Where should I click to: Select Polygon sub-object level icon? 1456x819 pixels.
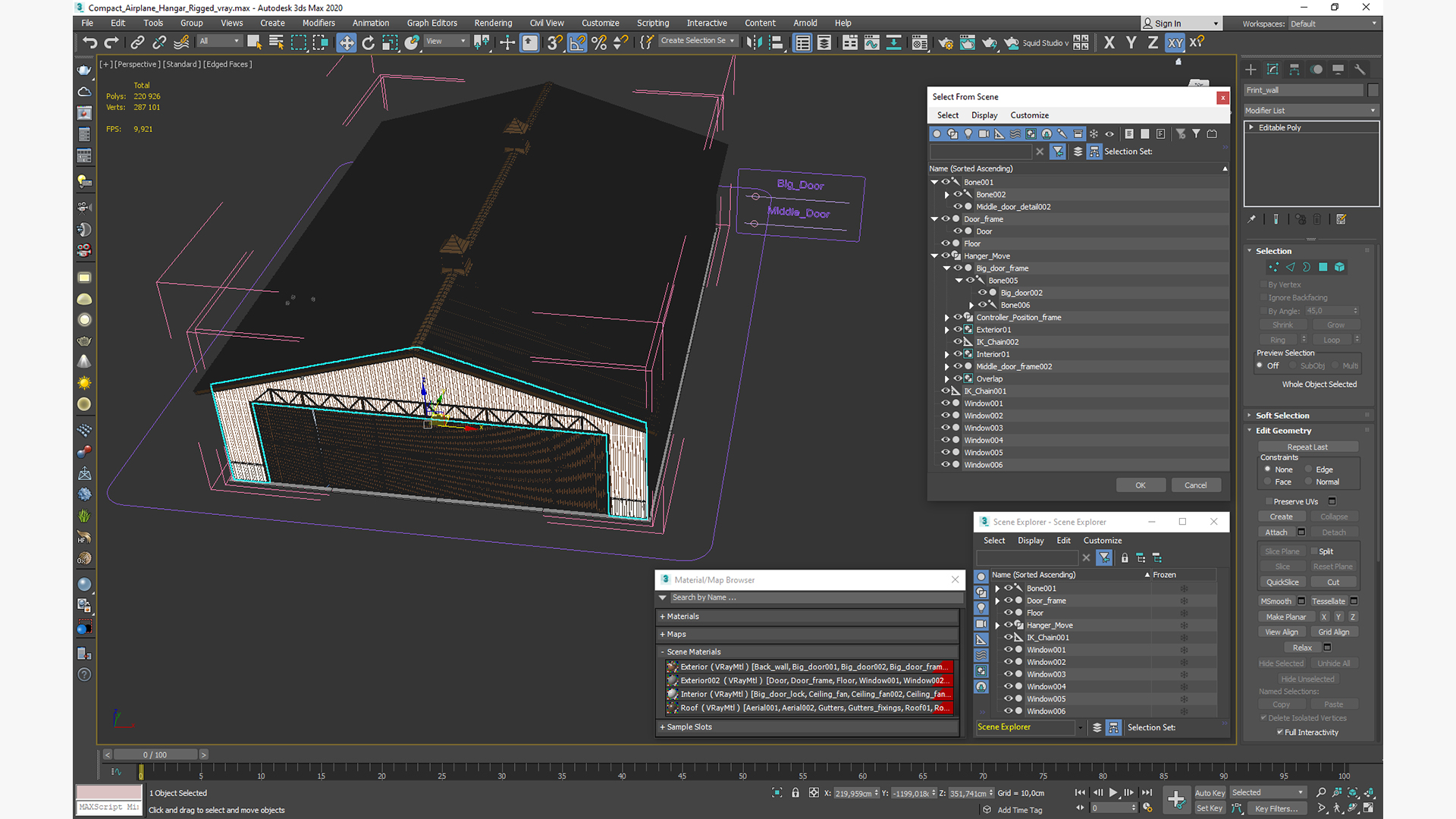[x=1323, y=267]
